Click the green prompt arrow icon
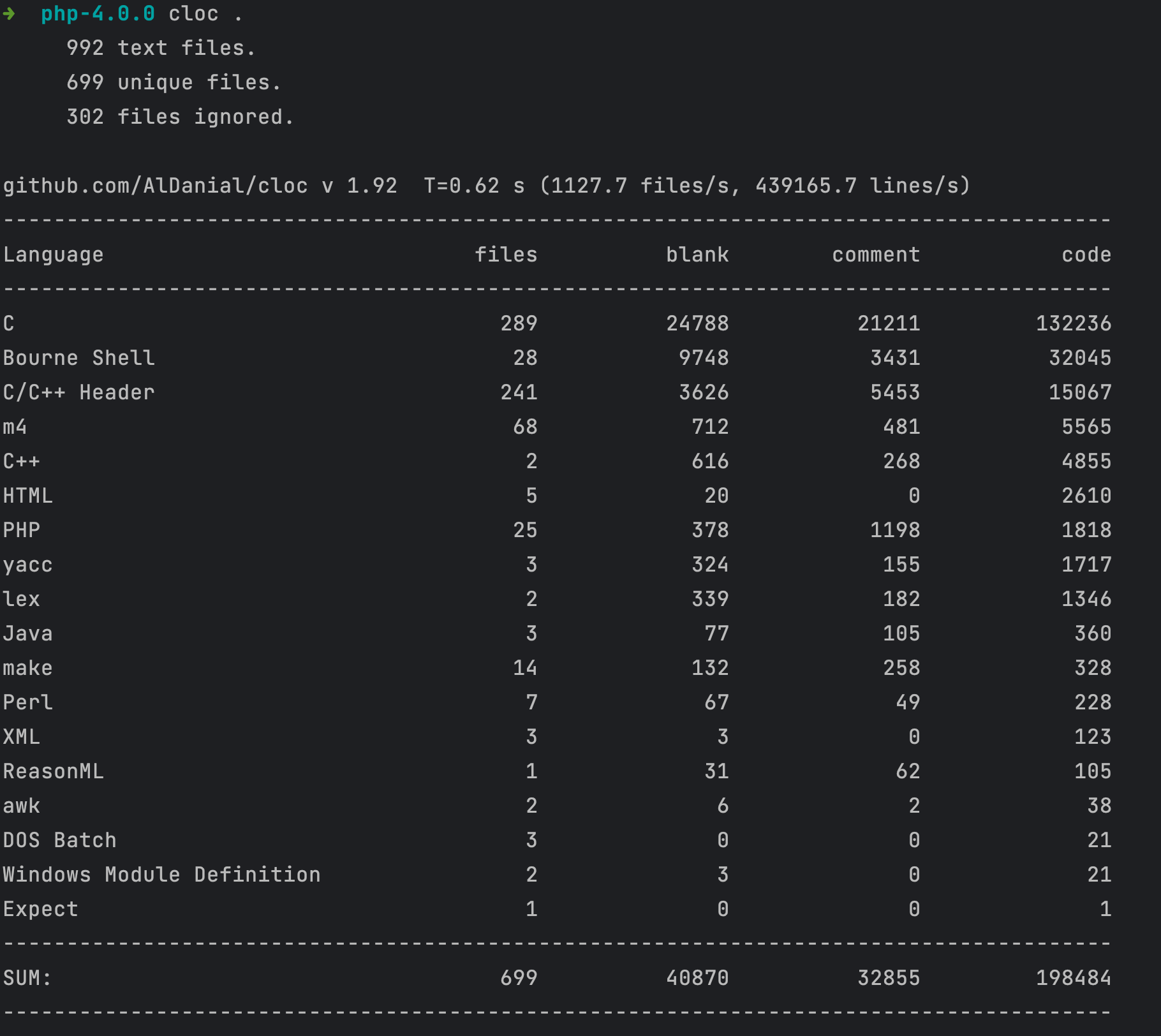Screen dimensions: 1161x1036 pyautogui.click(x=9, y=13)
